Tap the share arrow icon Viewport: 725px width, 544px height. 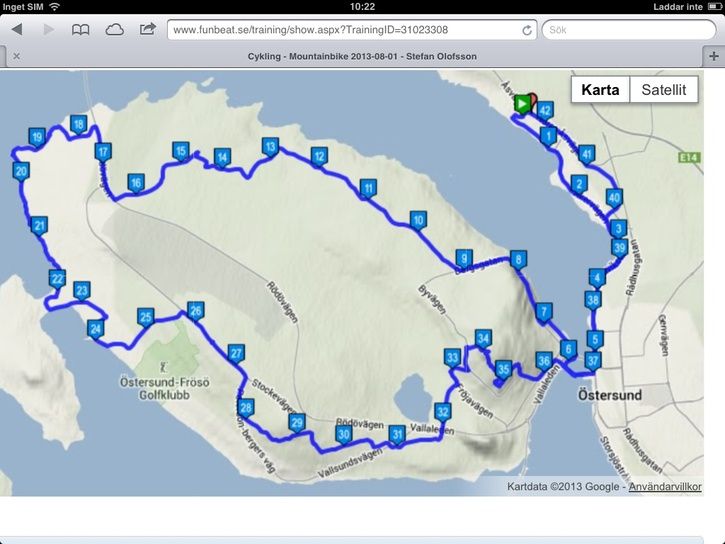tap(147, 30)
